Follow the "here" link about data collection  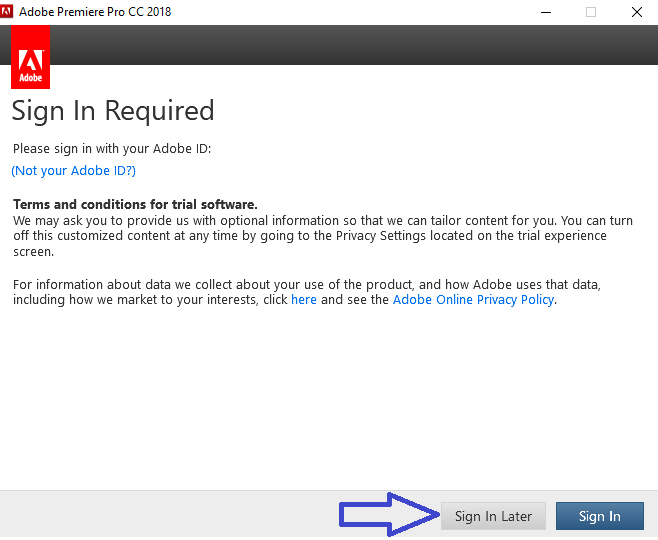pyautogui.click(x=304, y=300)
